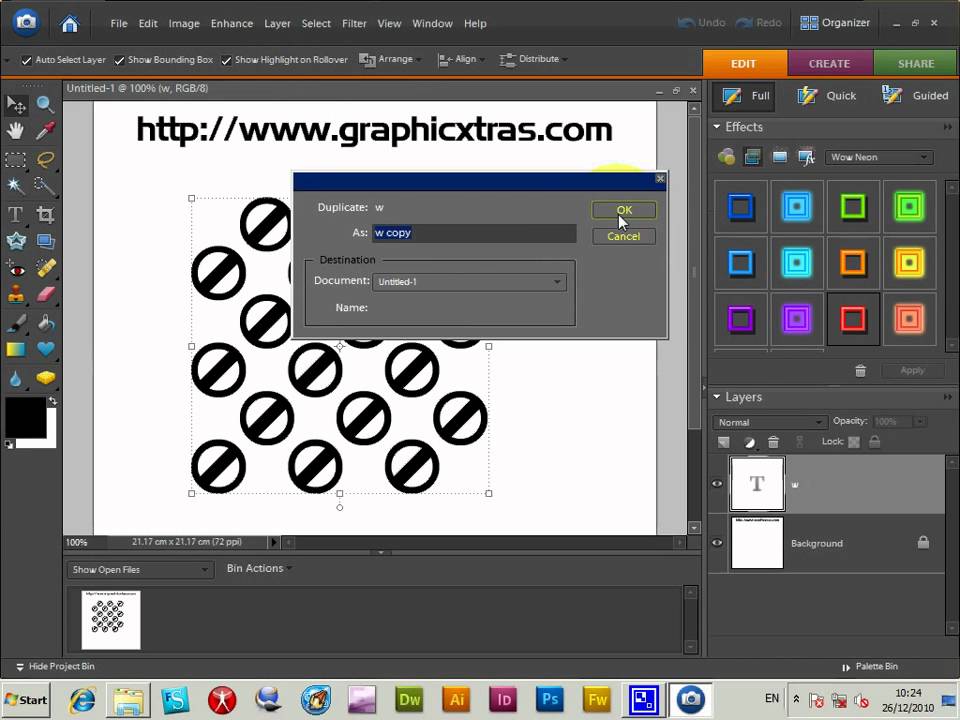Collapse the Layers panel
This screenshot has height=720, width=960.
(x=716, y=397)
